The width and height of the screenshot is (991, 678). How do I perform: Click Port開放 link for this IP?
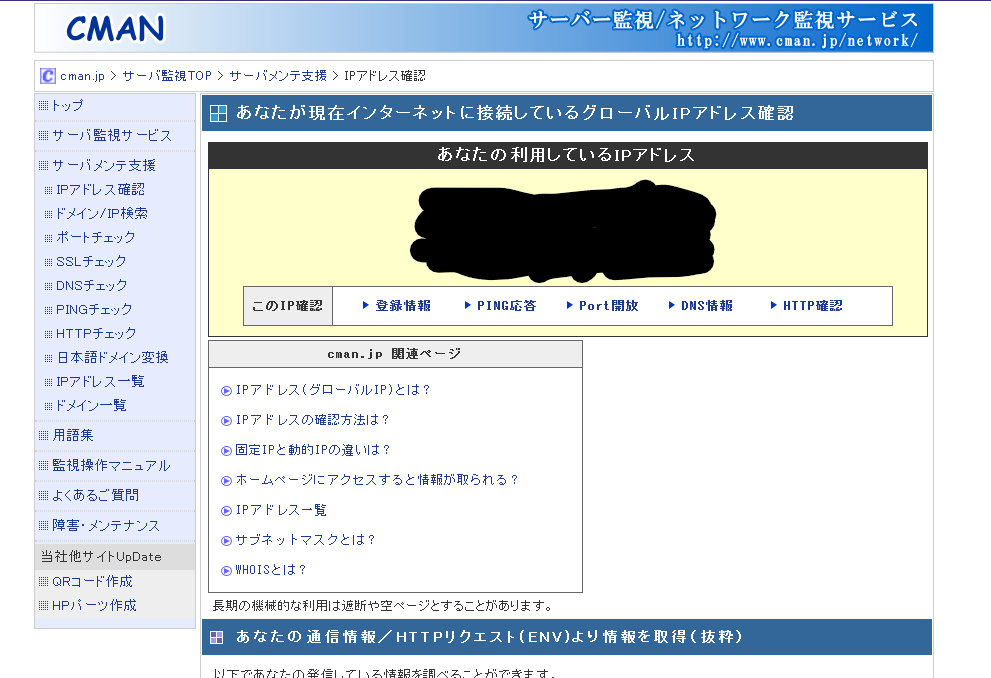pyautogui.click(x=609, y=306)
